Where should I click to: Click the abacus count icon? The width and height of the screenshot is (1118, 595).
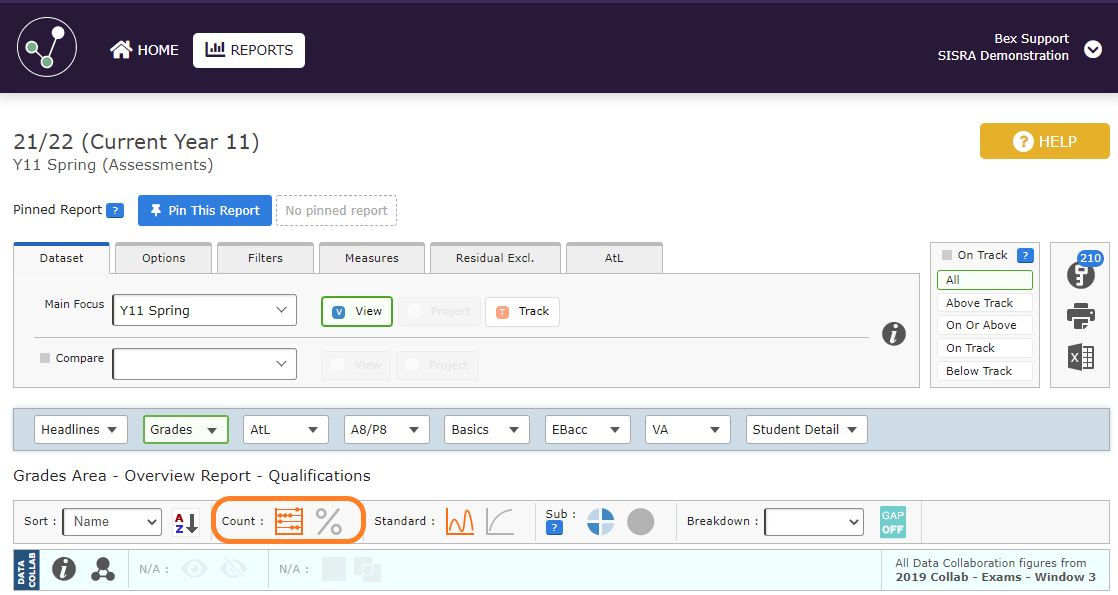tap(289, 521)
